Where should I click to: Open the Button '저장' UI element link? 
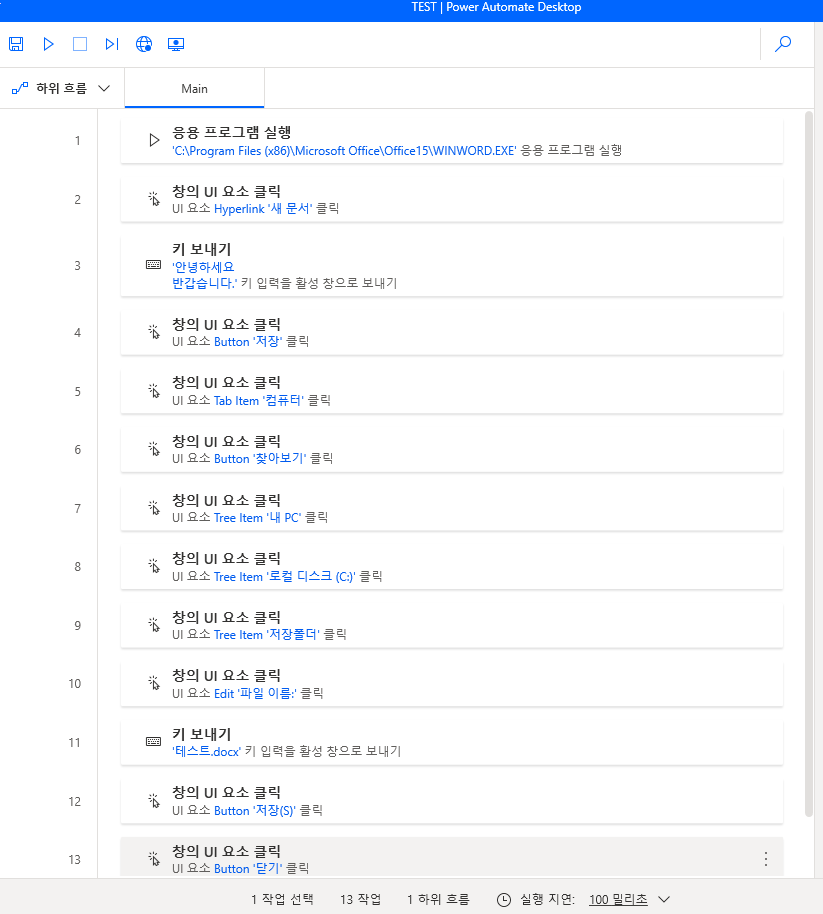248,342
